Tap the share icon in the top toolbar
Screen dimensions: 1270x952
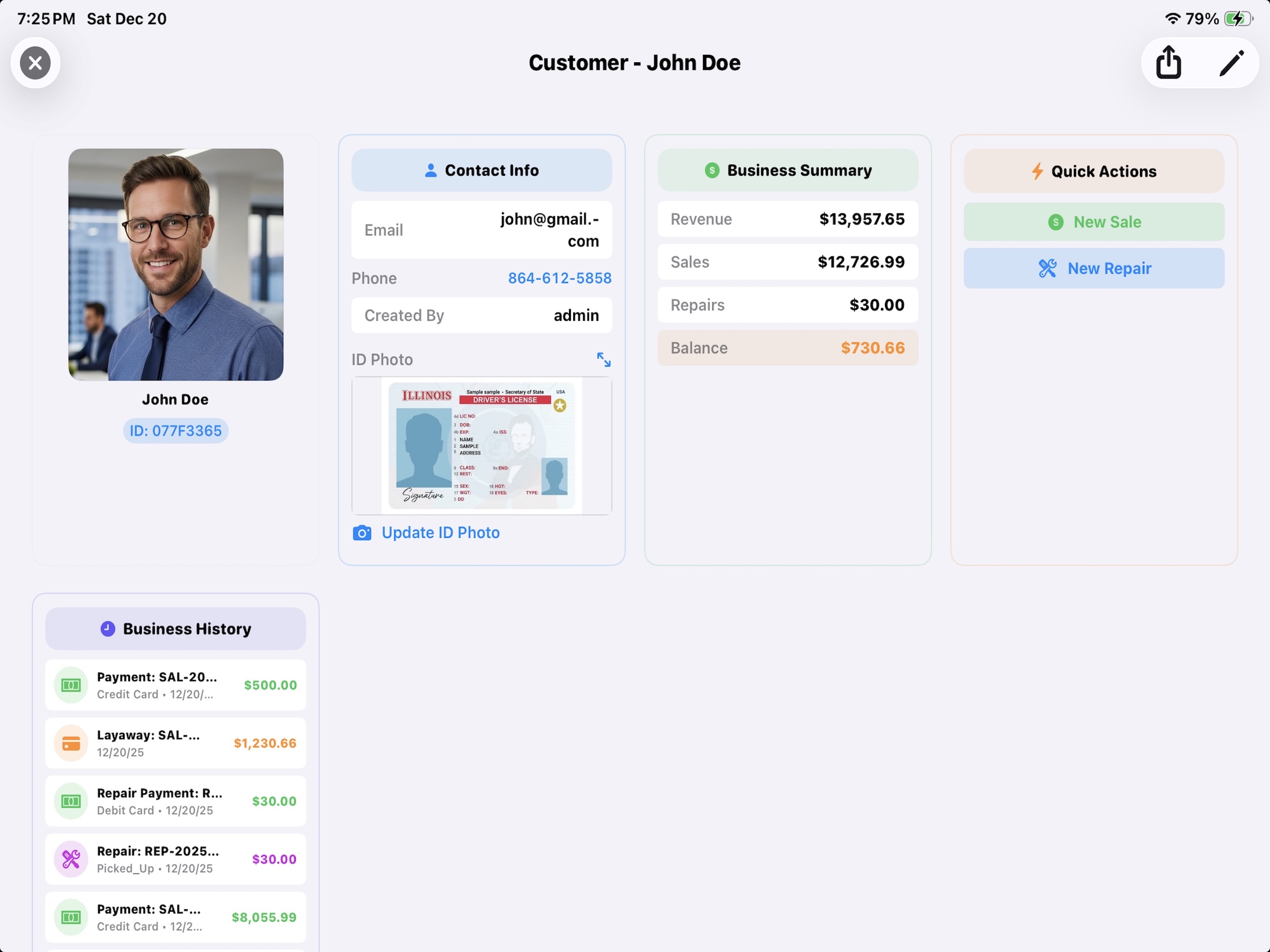click(1168, 63)
